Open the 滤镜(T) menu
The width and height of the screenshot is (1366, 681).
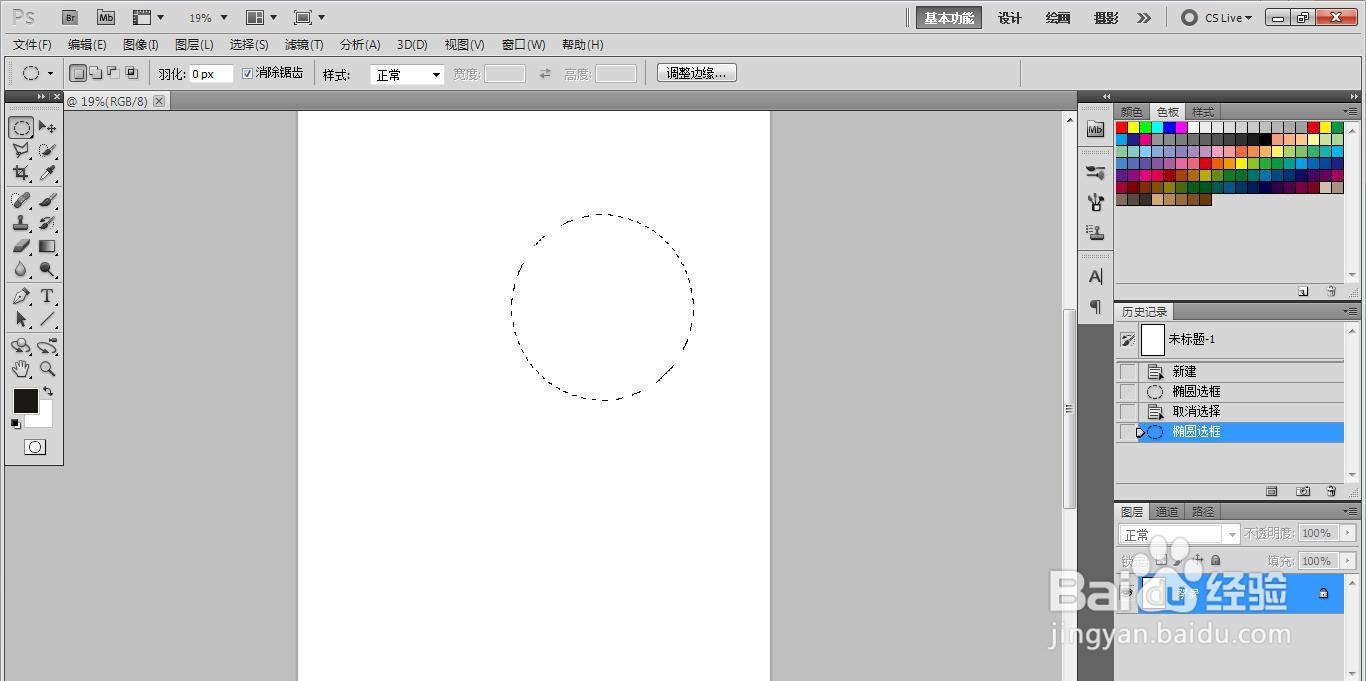pyautogui.click(x=304, y=45)
